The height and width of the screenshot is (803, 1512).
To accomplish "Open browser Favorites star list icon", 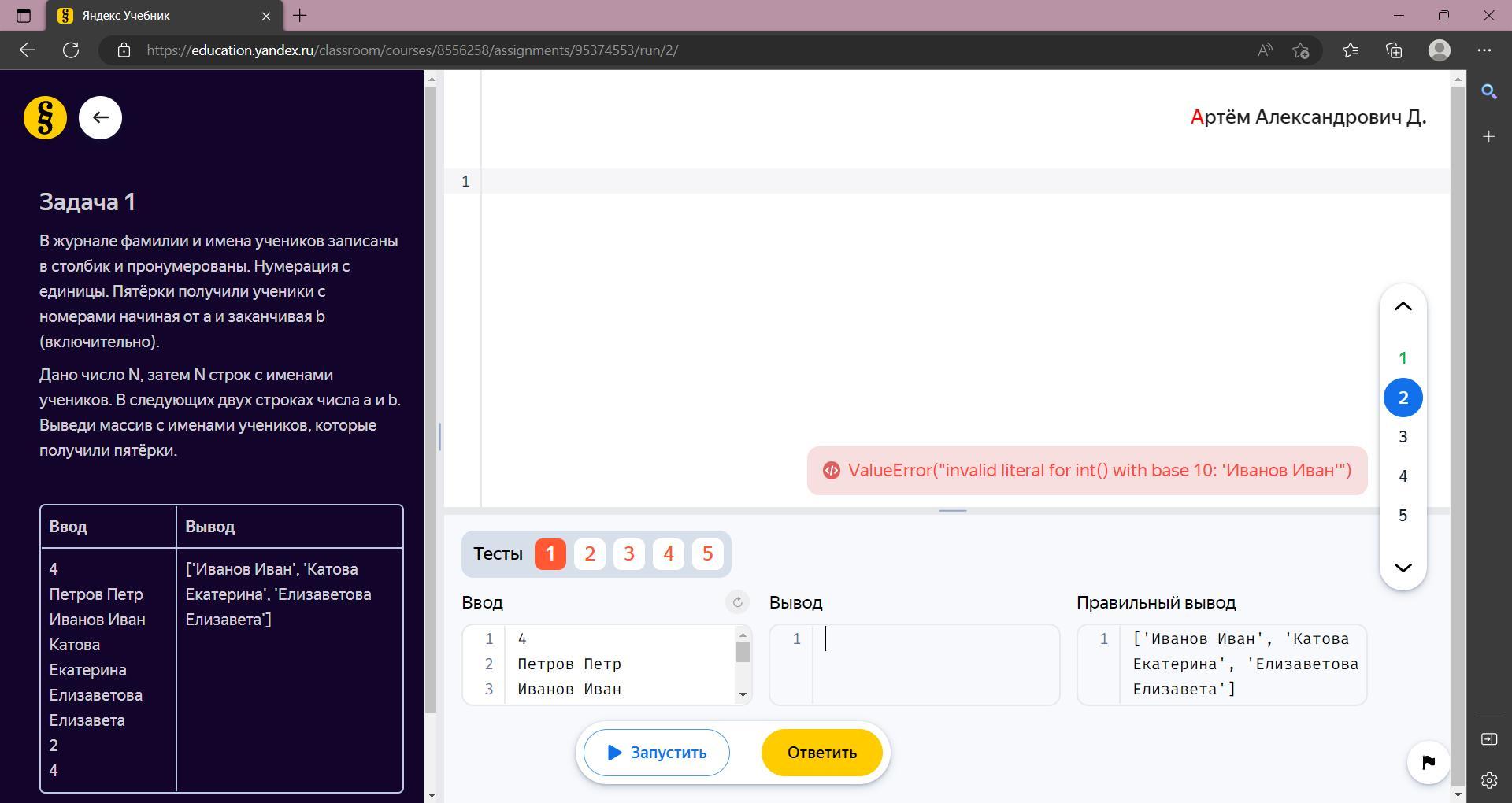I will tap(1351, 50).
